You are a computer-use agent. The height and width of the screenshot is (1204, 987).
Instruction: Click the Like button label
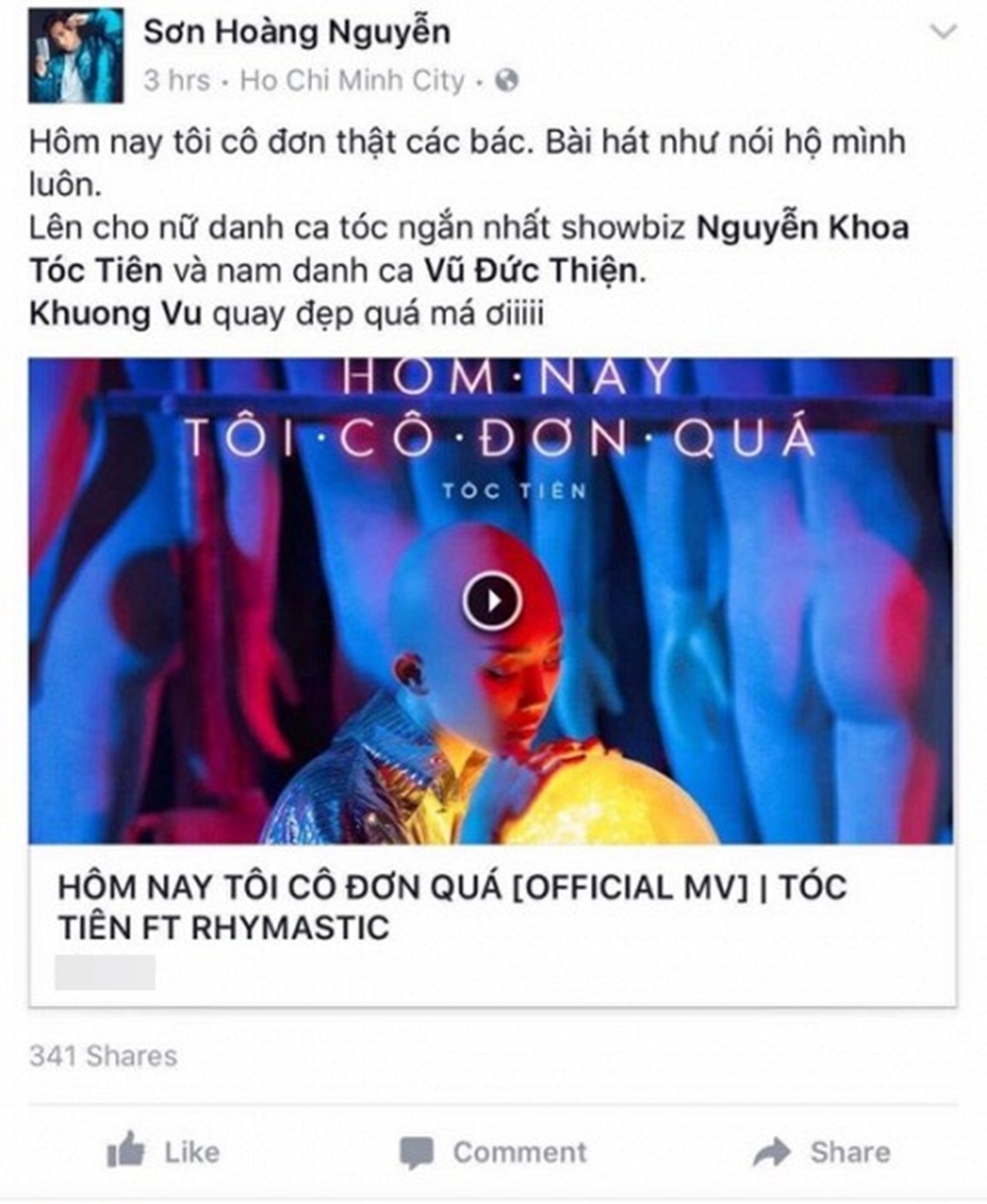pyautogui.click(x=191, y=1152)
